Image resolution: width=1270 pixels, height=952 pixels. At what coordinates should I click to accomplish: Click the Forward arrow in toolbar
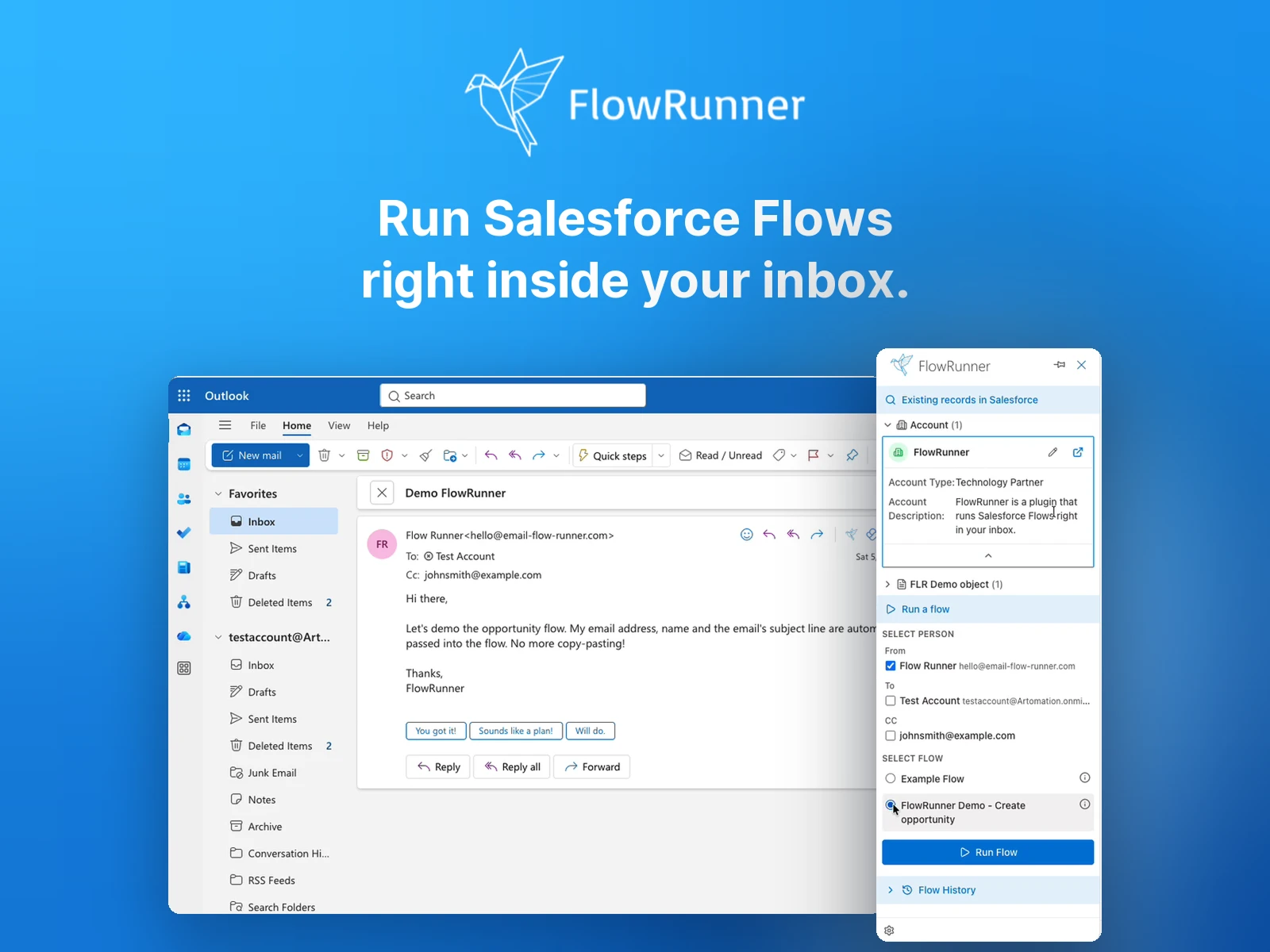pos(539,455)
